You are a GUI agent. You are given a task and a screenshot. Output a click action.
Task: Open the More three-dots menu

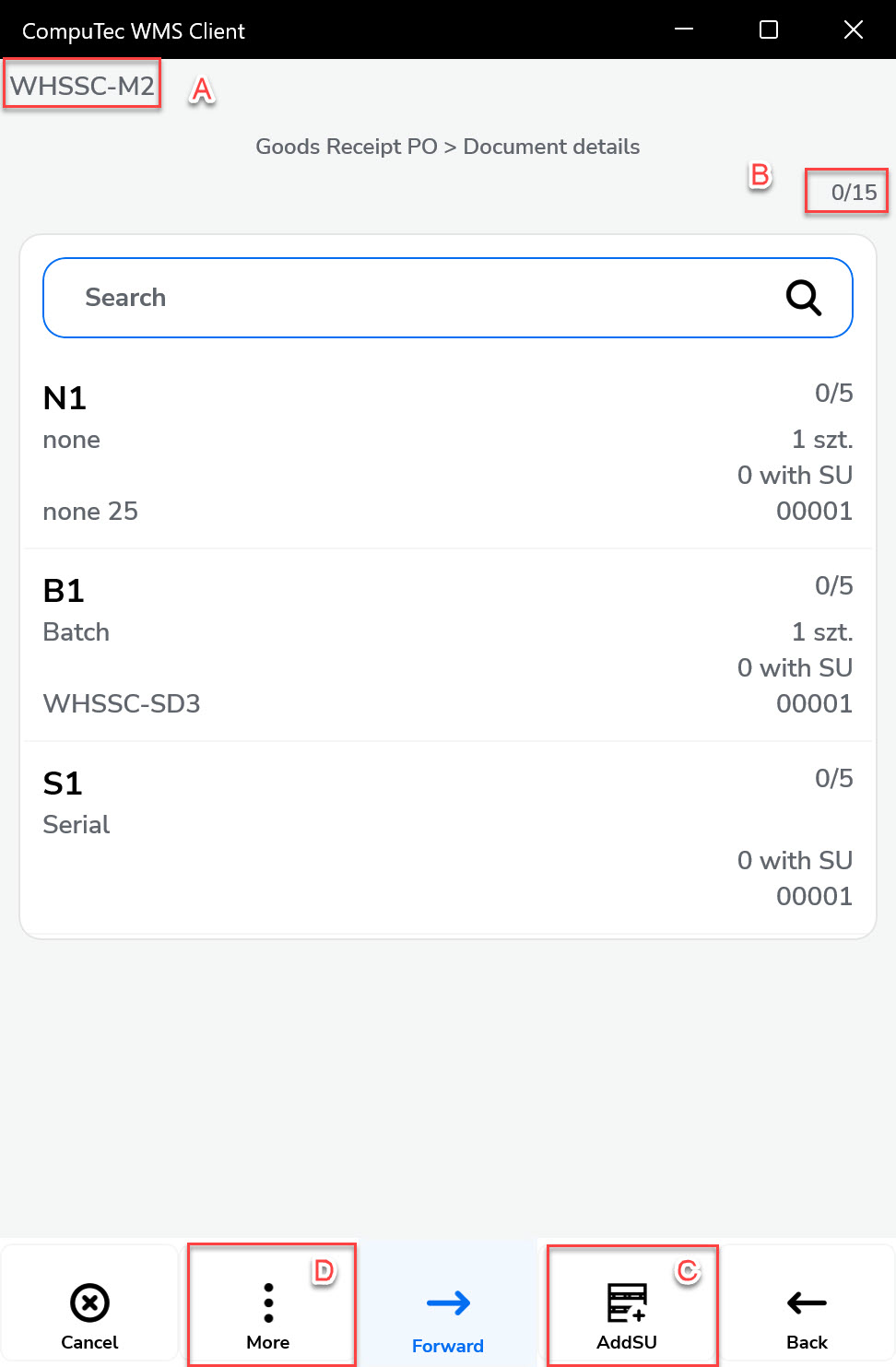point(268,1302)
